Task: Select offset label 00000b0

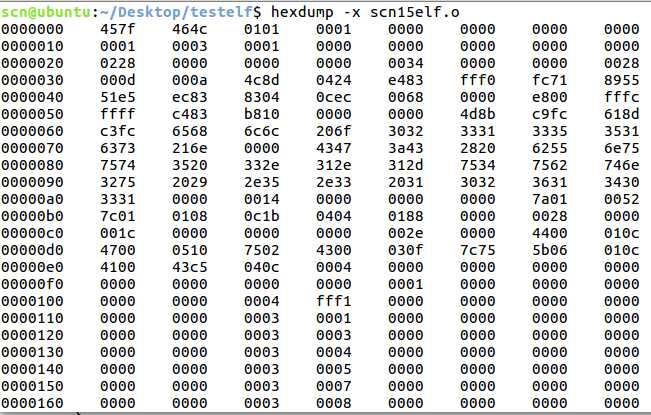Action: 32,216
